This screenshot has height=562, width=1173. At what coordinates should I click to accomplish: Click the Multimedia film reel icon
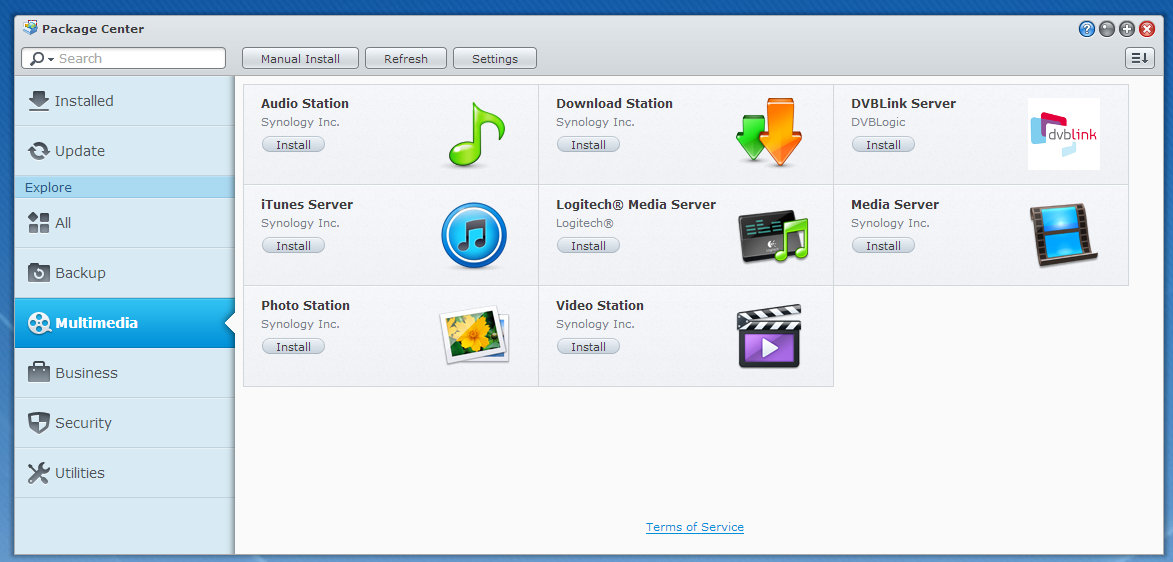pyautogui.click(x=39, y=323)
